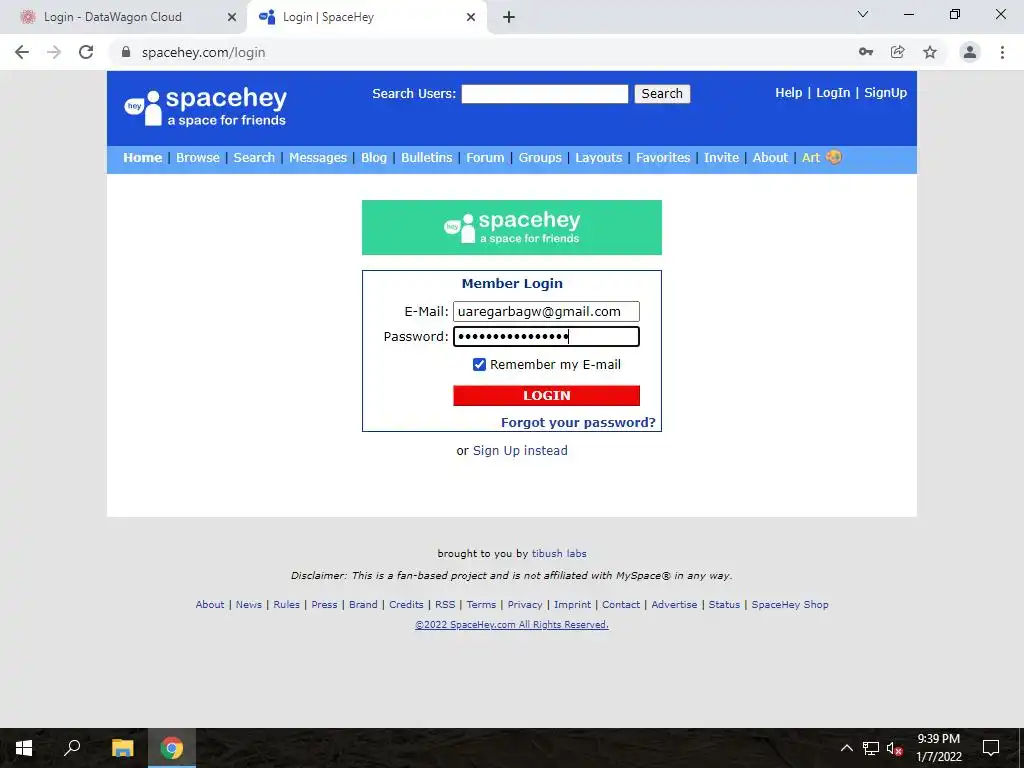This screenshot has width=1024, height=768.
Task: Click footer Privacy link
Action: coord(525,605)
